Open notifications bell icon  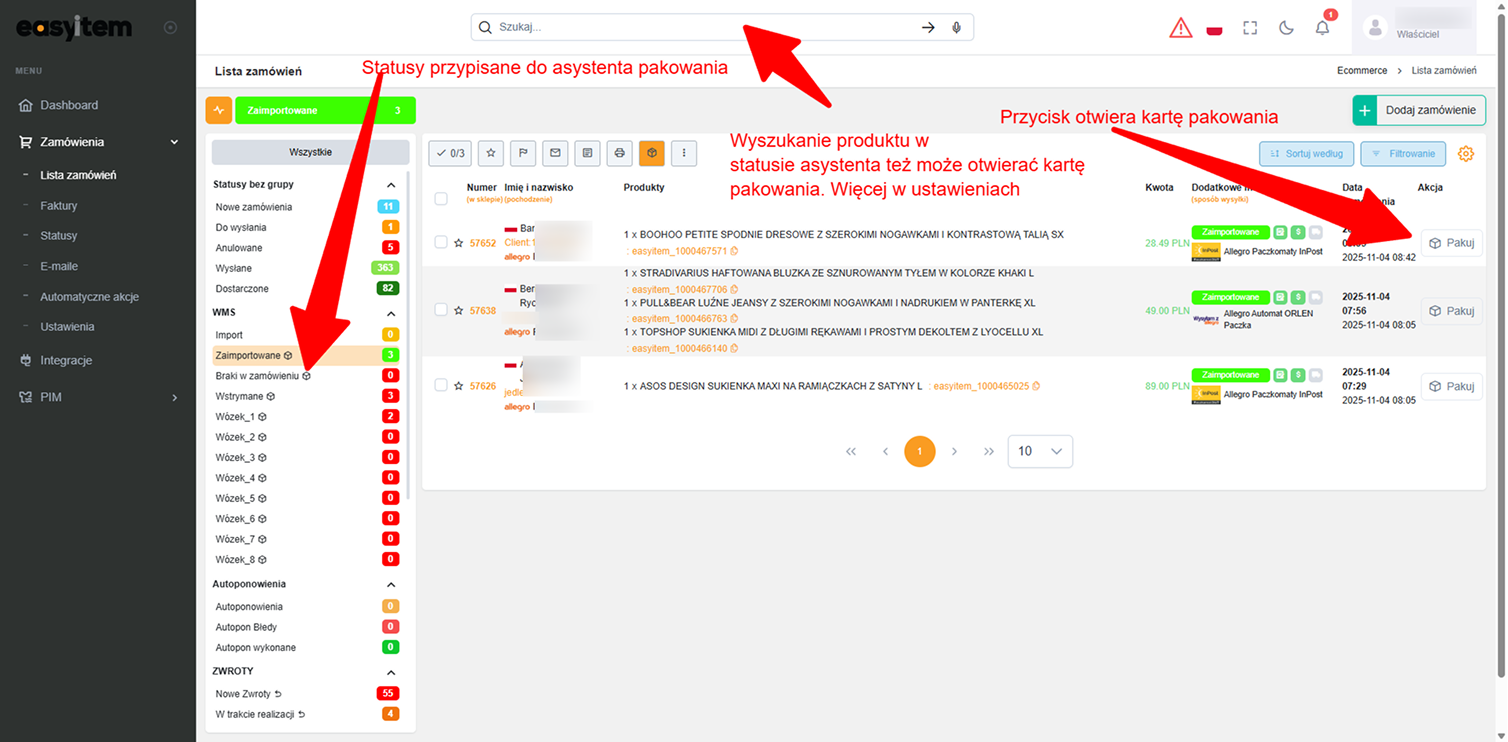(1322, 28)
